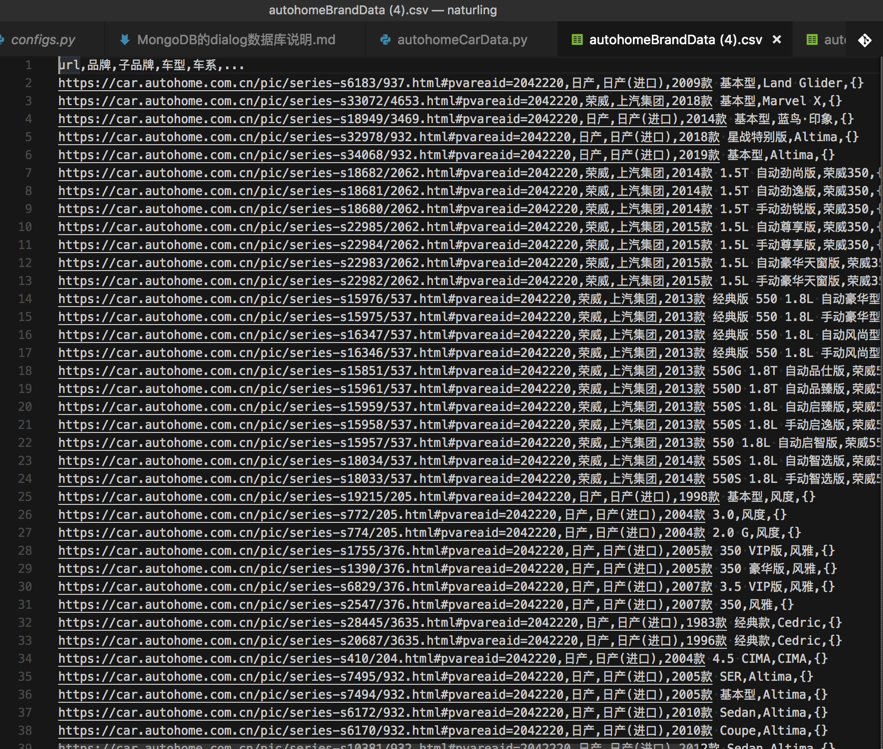Image resolution: width=883 pixels, height=749 pixels.
Task: Click 'Sedan,Altima' text on line 37
Action: [763, 713]
